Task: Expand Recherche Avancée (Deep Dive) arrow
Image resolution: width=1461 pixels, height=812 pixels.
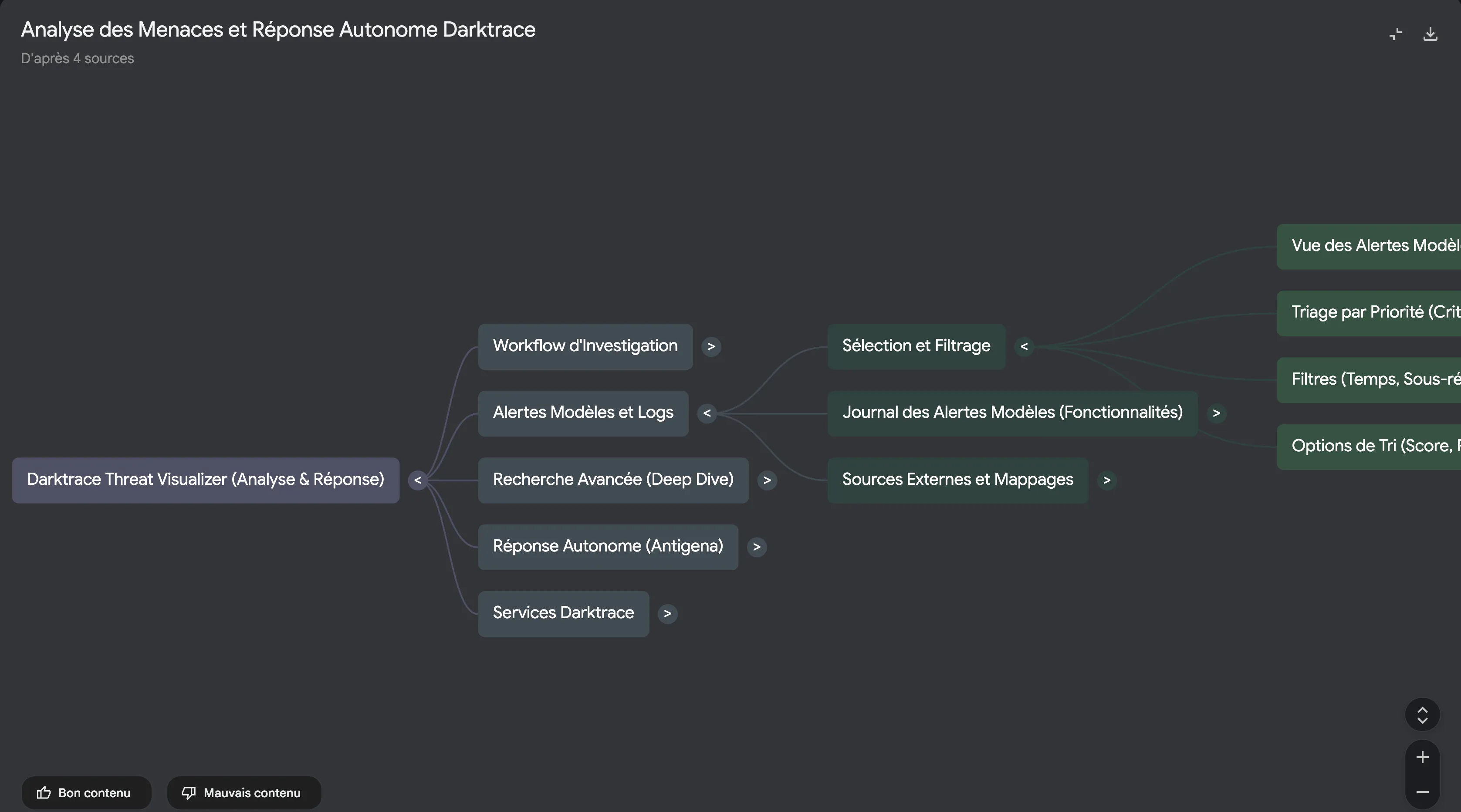Action: click(x=767, y=480)
